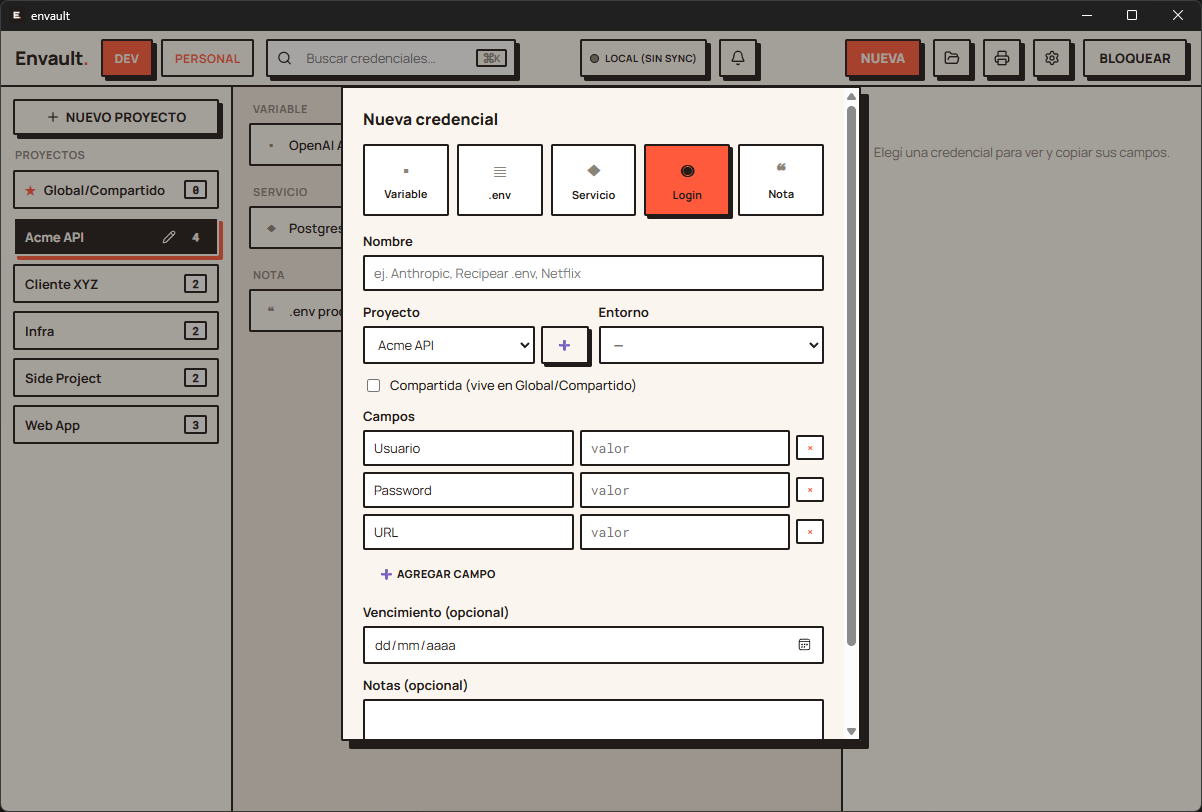Open settings gear icon
1202x812 pixels.
1052,58
